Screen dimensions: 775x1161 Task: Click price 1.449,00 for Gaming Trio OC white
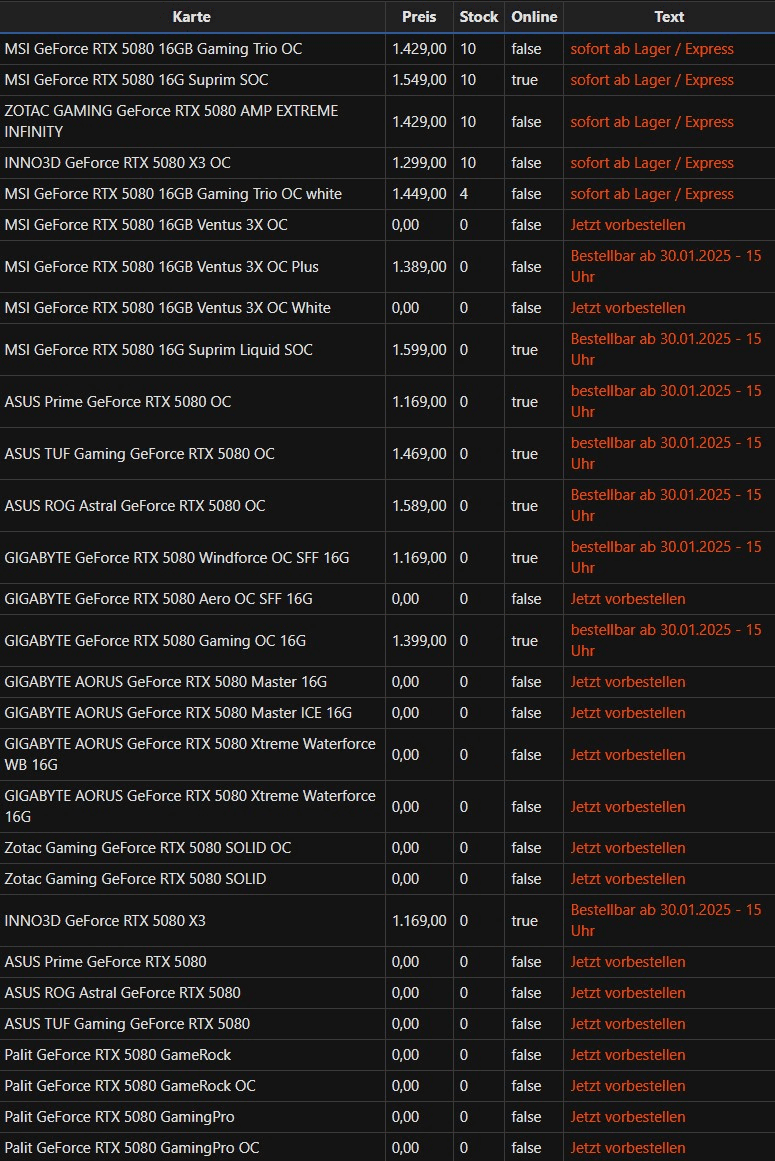tap(419, 194)
